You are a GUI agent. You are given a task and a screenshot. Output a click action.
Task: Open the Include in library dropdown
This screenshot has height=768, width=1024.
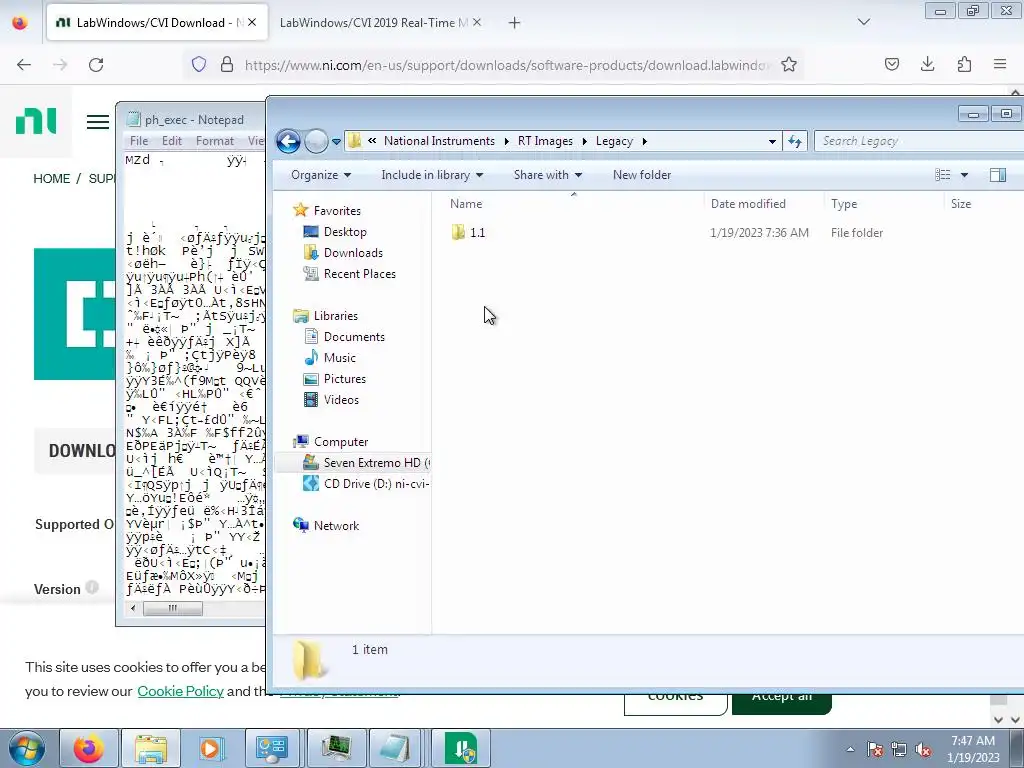coord(432,175)
